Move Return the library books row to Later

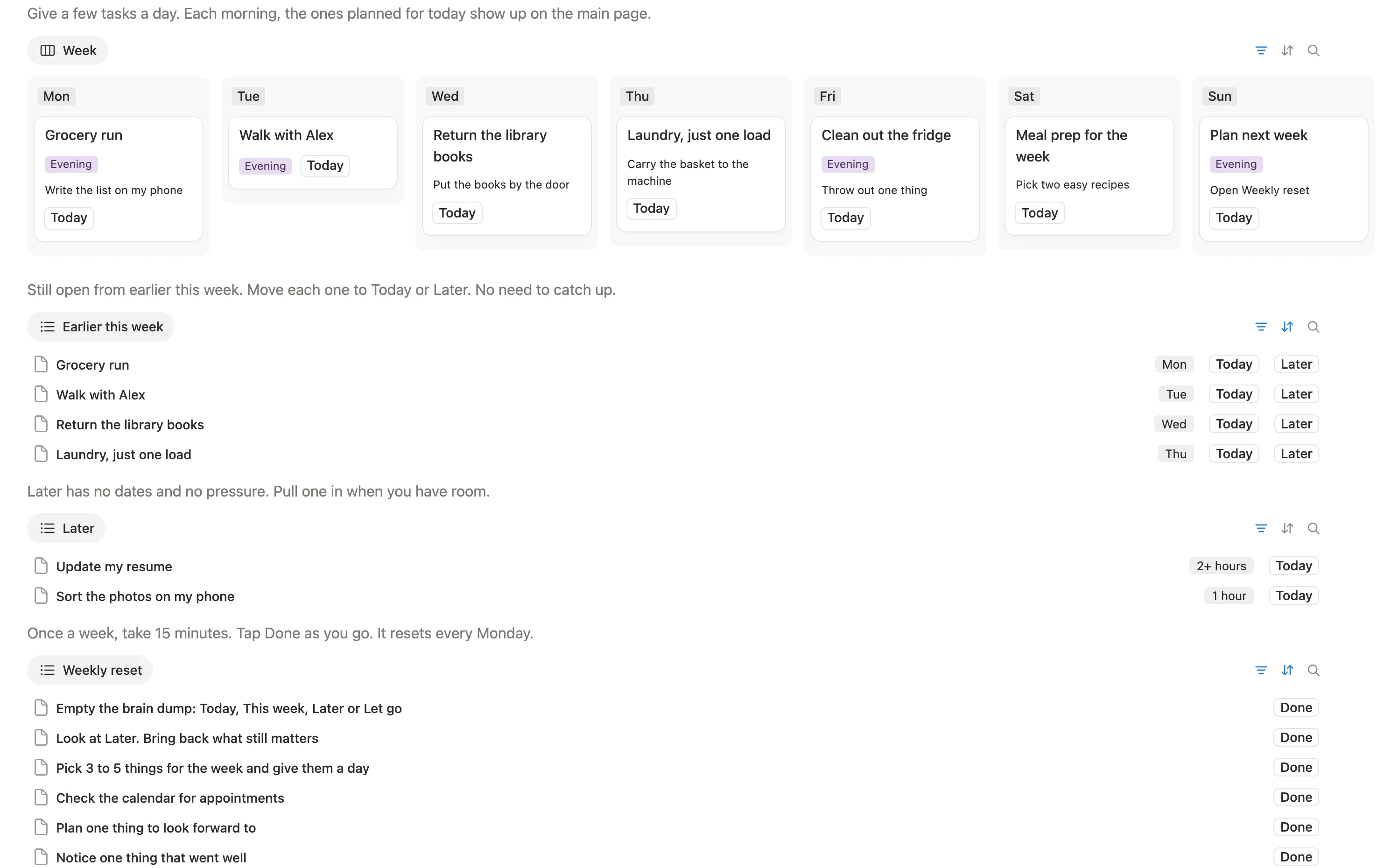1296,424
